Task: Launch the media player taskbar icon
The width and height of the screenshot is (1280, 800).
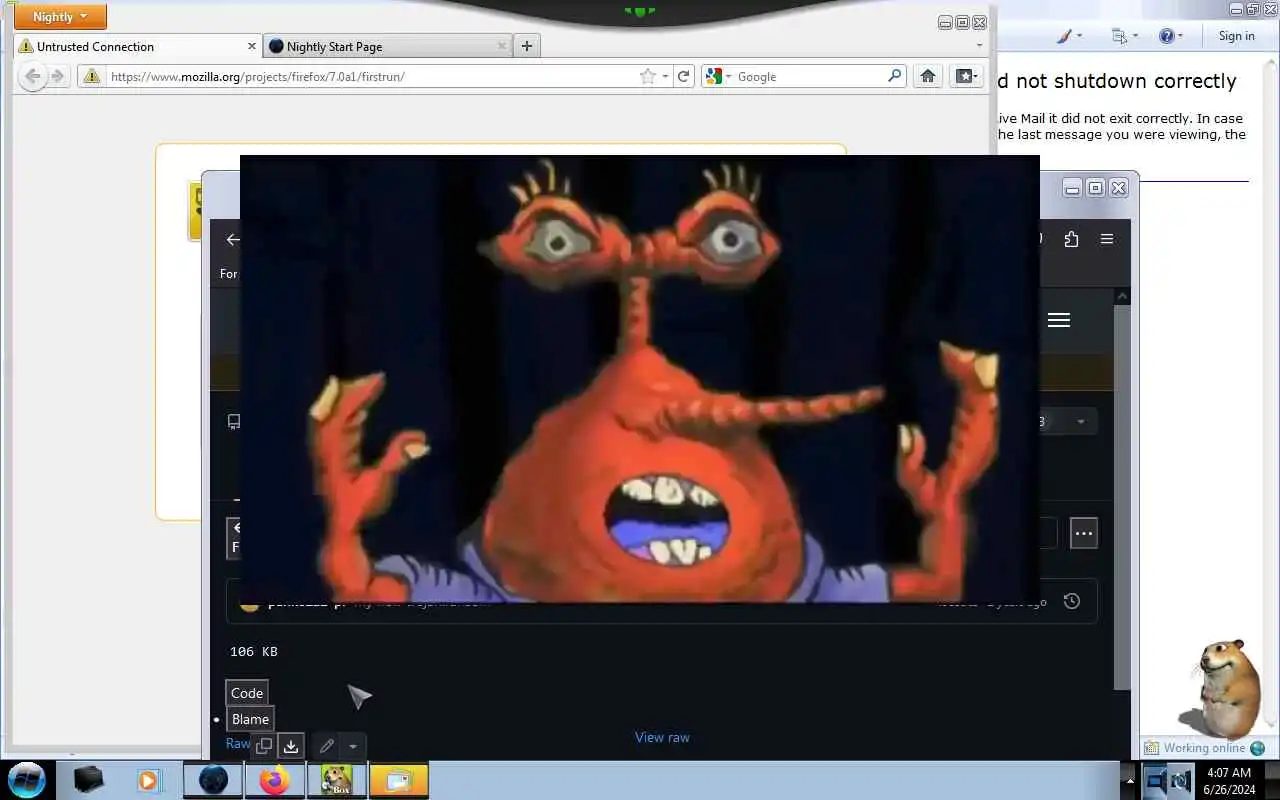Action: coord(148,780)
